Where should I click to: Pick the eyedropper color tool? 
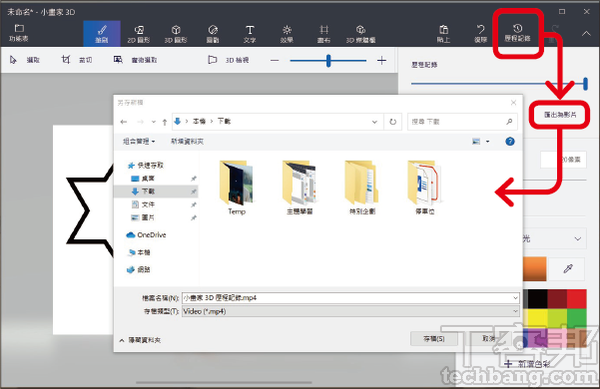coord(568,269)
